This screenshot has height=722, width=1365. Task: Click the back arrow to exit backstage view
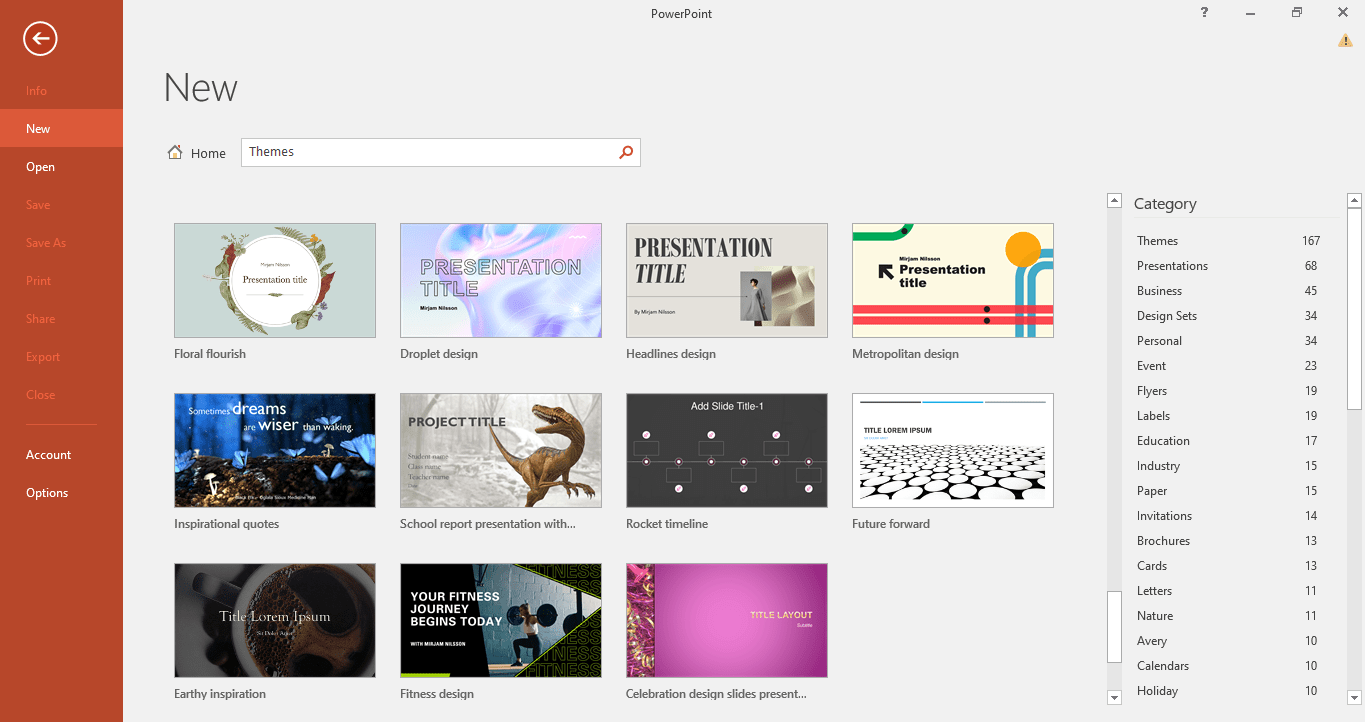tap(39, 39)
